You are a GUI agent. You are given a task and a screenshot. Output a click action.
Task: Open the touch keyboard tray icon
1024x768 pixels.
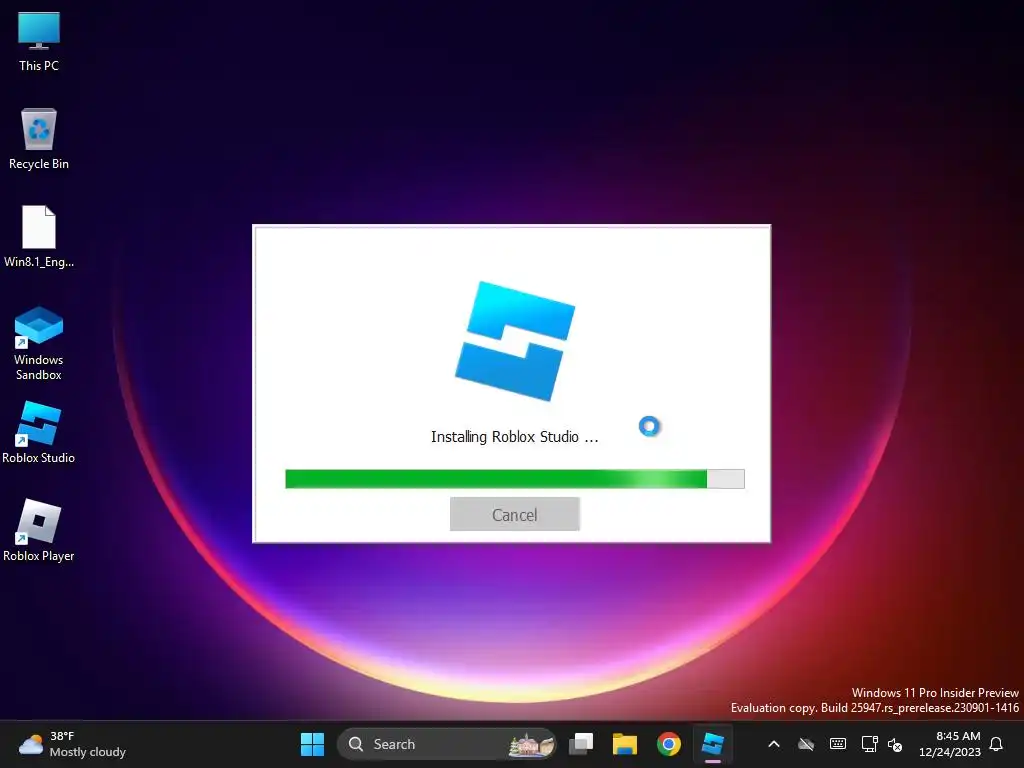click(x=838, y=744)
